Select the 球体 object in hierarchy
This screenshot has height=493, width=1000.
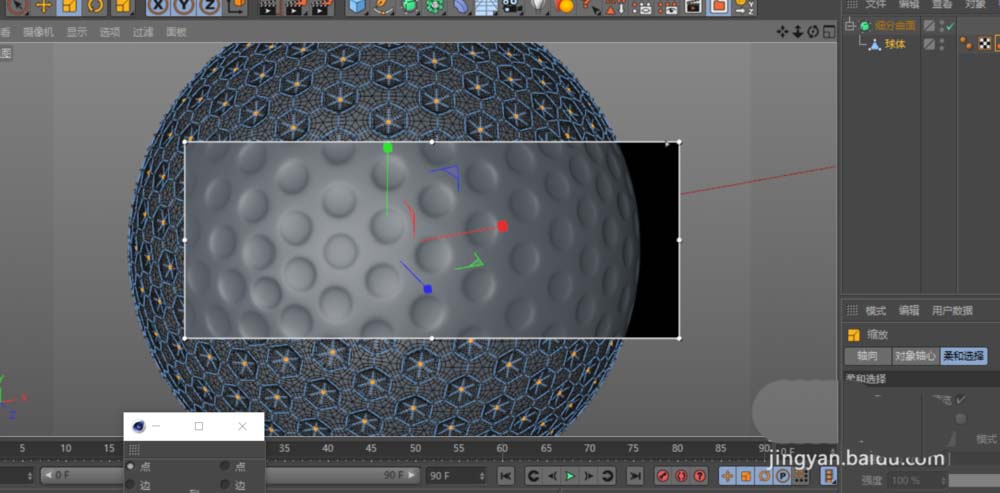coord(894,44)
